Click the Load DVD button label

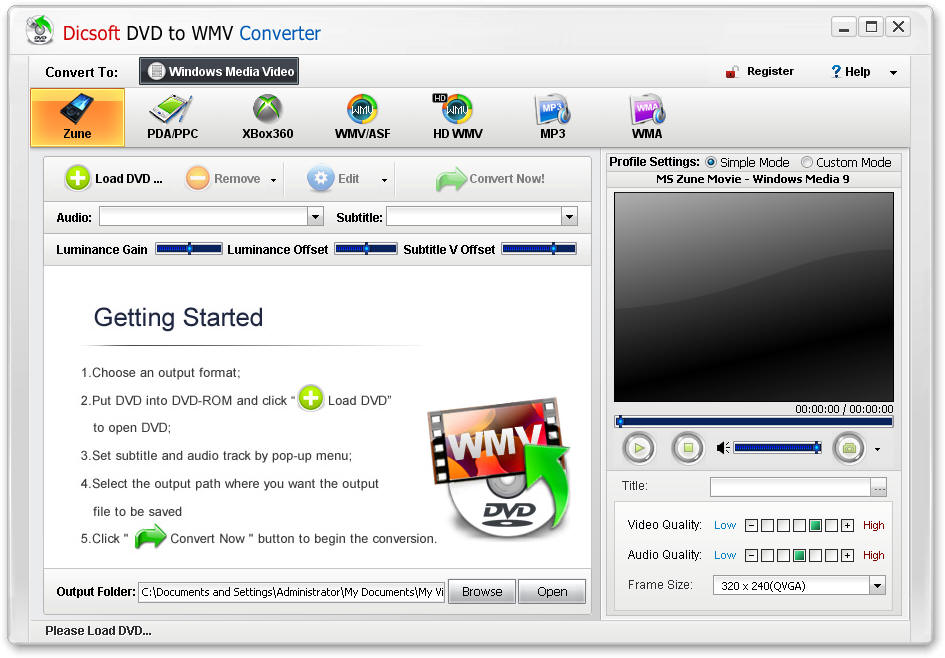click(128, 179)
